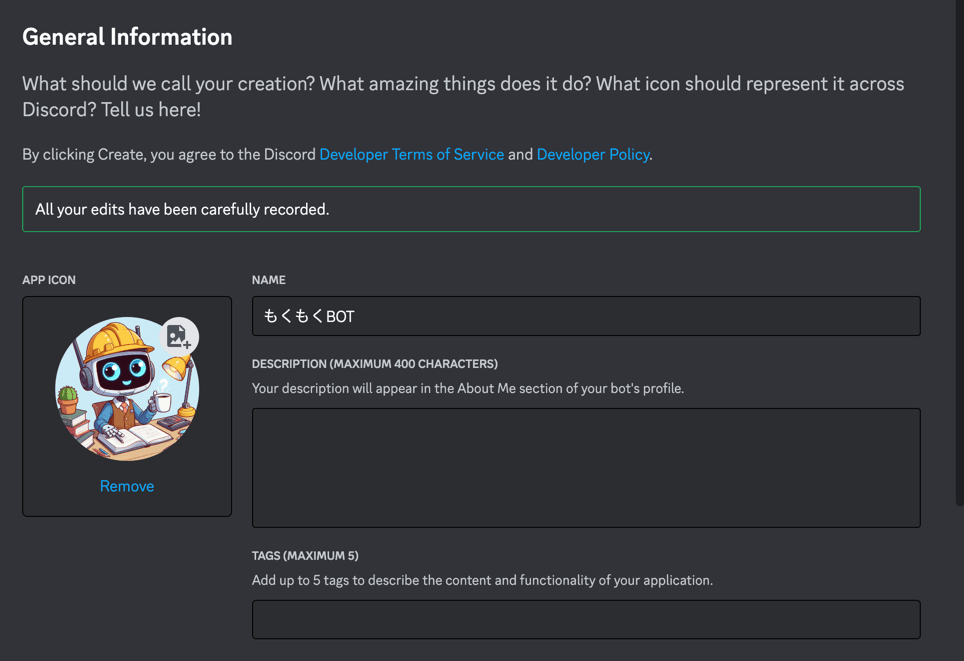Click the Add up to 5 tags hint
Image resolution: width=964 pixels, height=661 pixels.
coord(483,580)
